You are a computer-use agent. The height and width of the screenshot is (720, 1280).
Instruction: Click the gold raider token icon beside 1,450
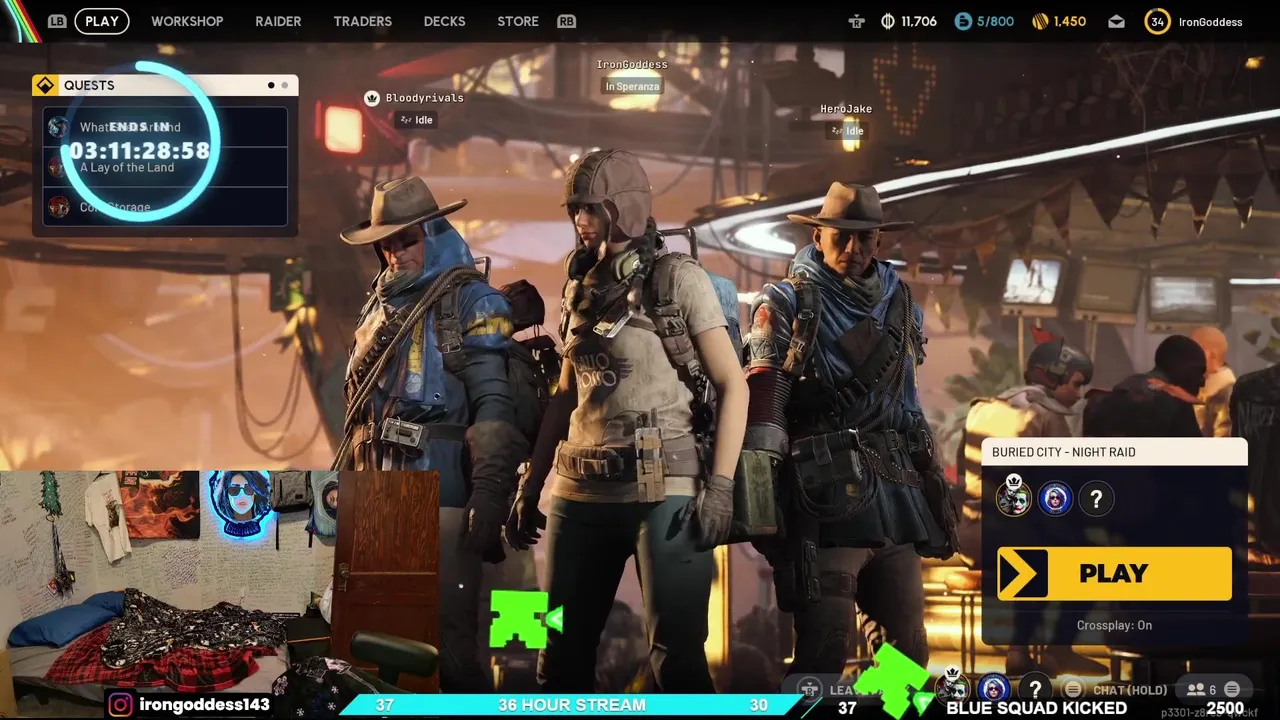click(x=1040, y=21)
